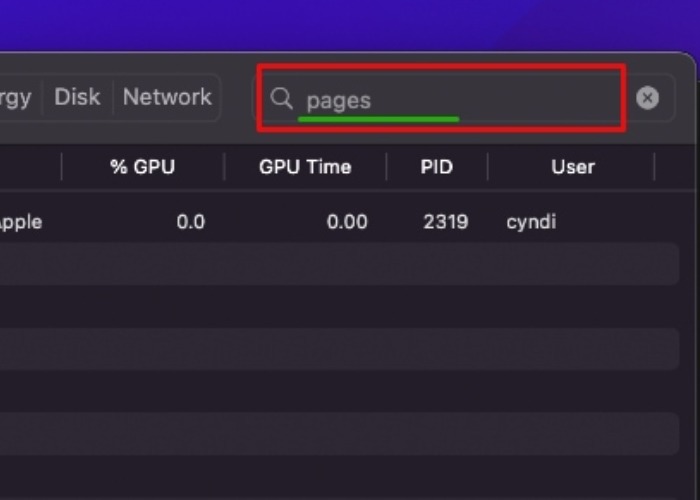Screen dimensions: 700x500
Task: Open the Network tab
Action: pos(167,97)
